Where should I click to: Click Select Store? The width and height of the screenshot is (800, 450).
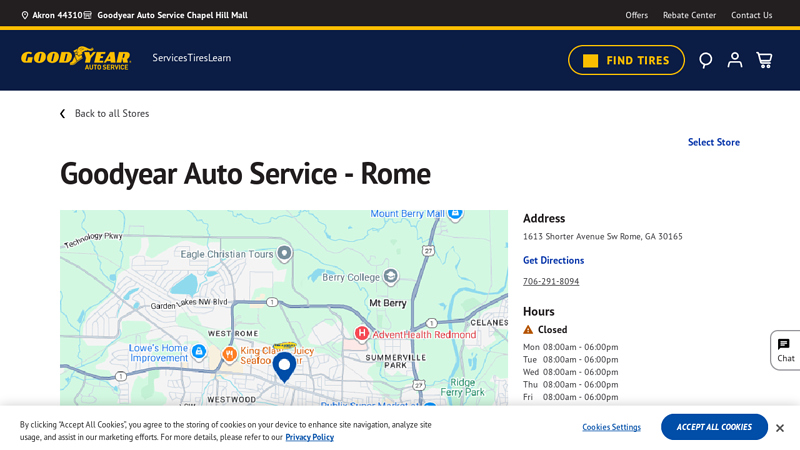click(714, 142)
